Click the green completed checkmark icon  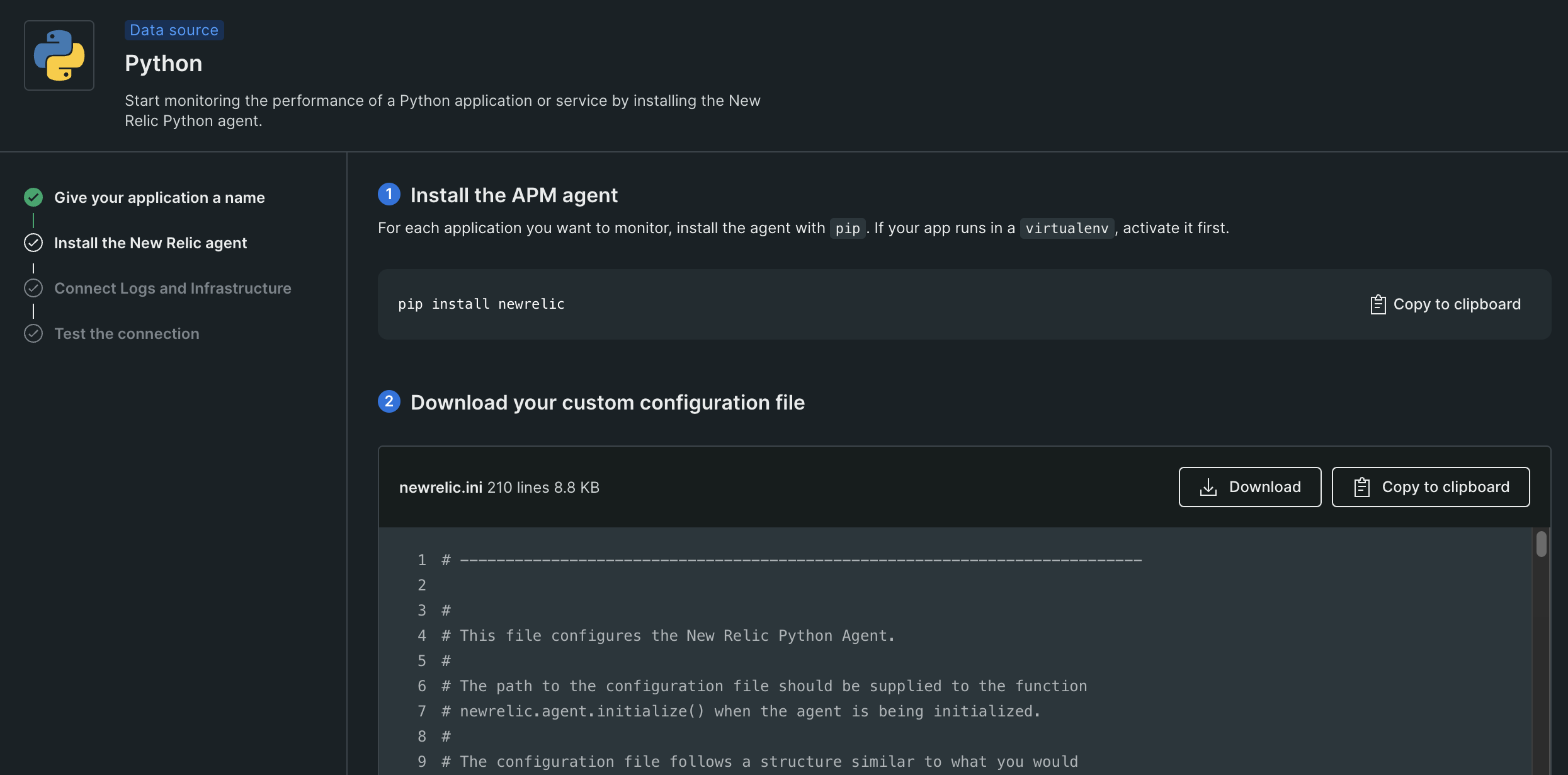(x=33, y=197)
